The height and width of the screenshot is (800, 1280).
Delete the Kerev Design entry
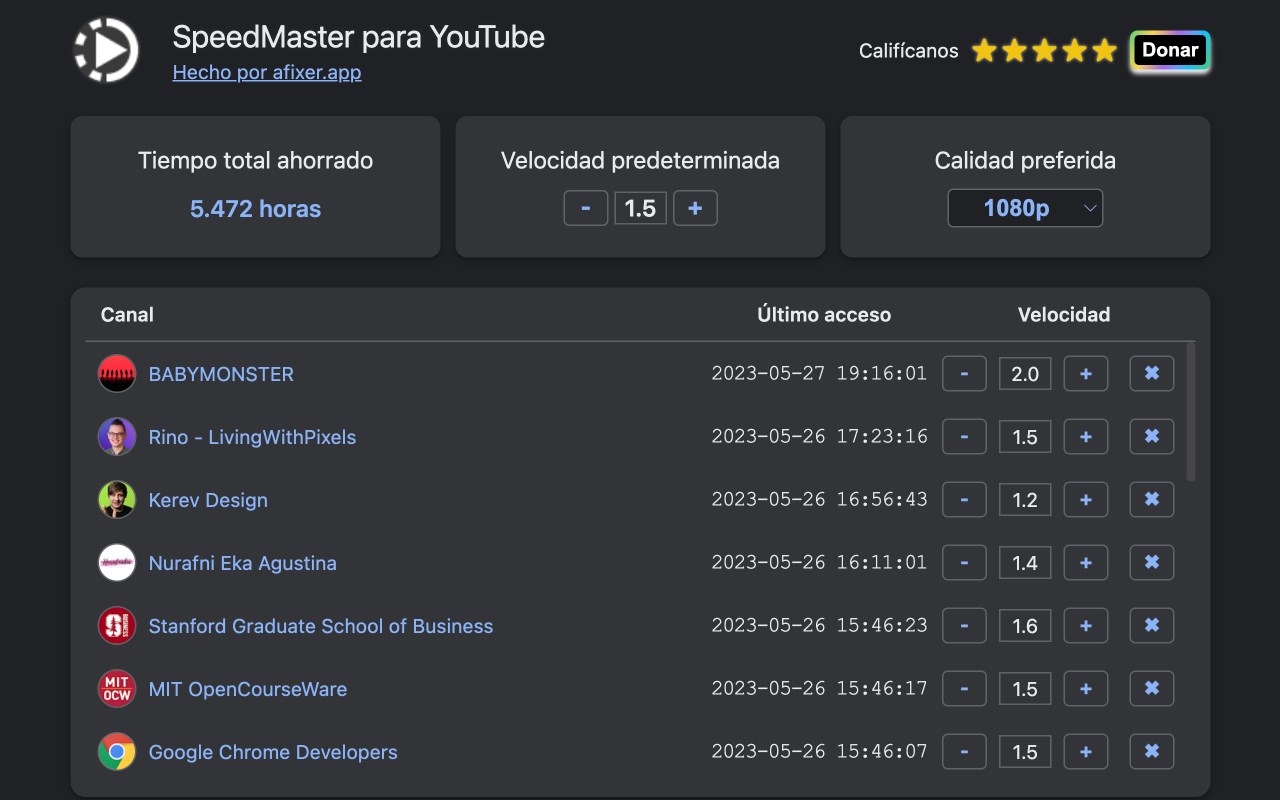1152,500
